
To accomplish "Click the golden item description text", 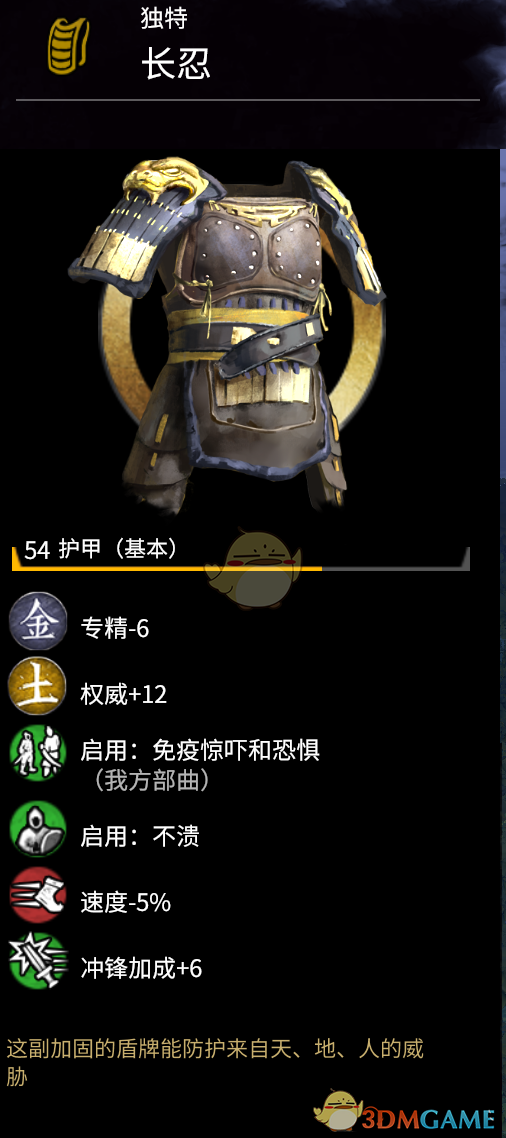I will click(215, 1062).
